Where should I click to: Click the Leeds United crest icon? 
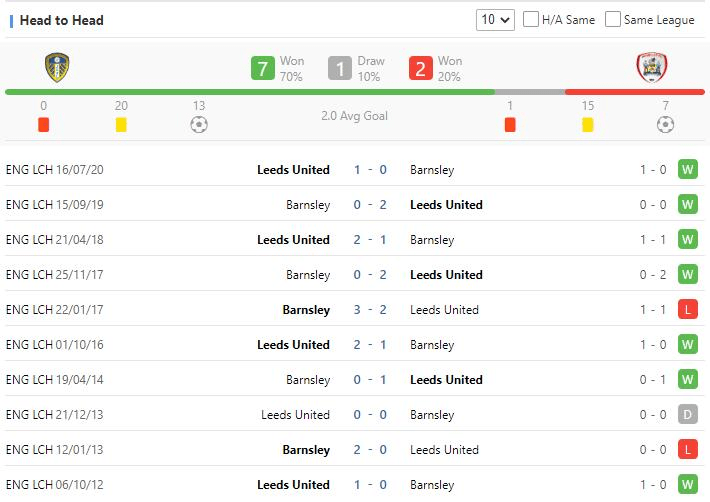pyautogui.click(x=56, y=68)
